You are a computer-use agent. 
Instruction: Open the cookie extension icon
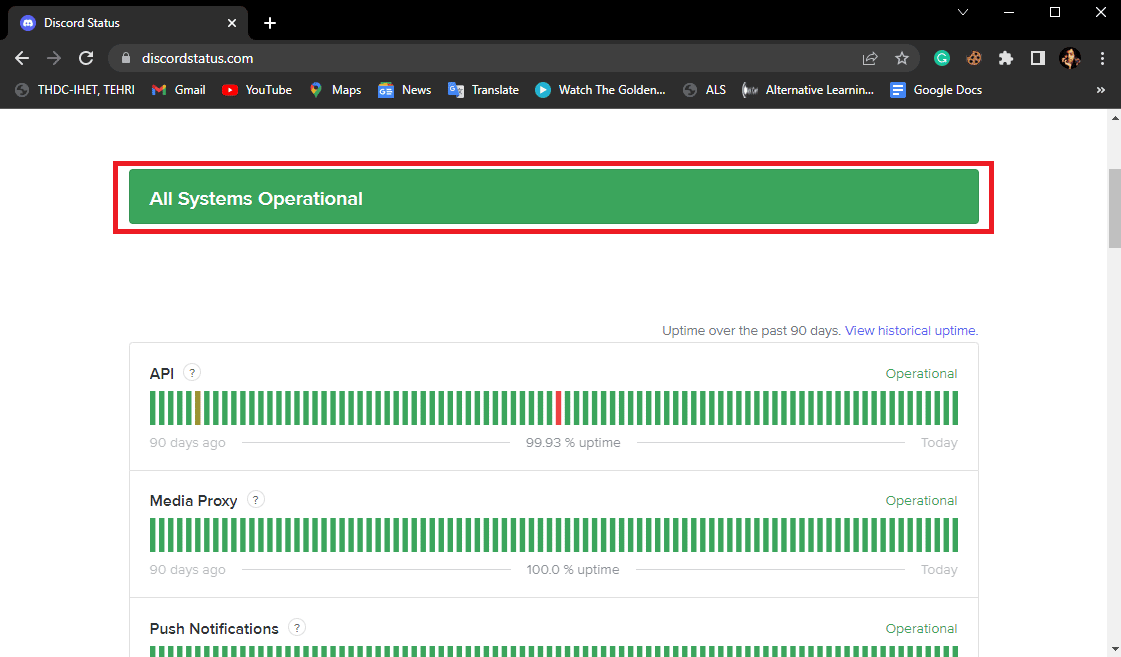point(974,59)
